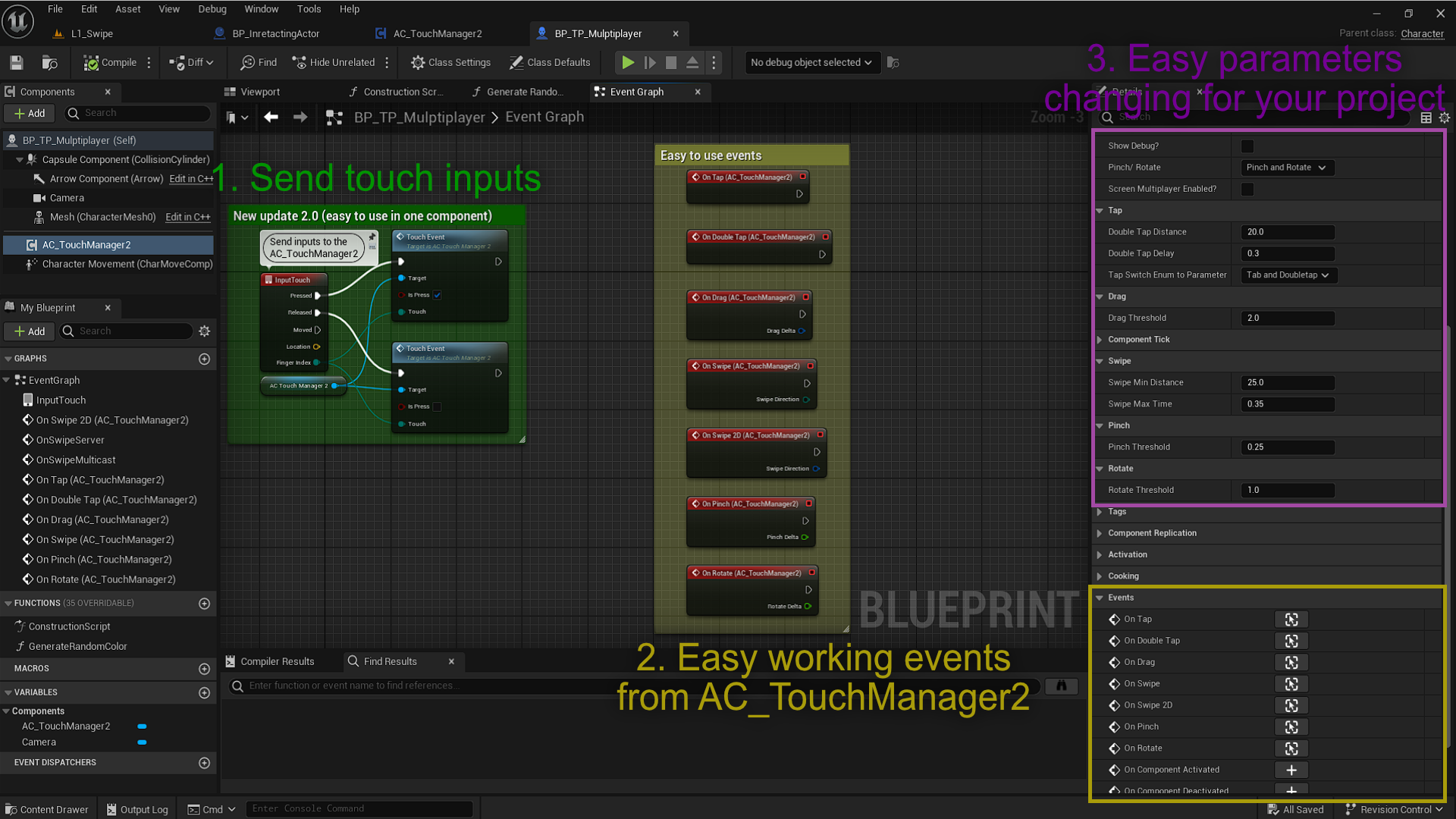Open Class Settings

point(450,62)
